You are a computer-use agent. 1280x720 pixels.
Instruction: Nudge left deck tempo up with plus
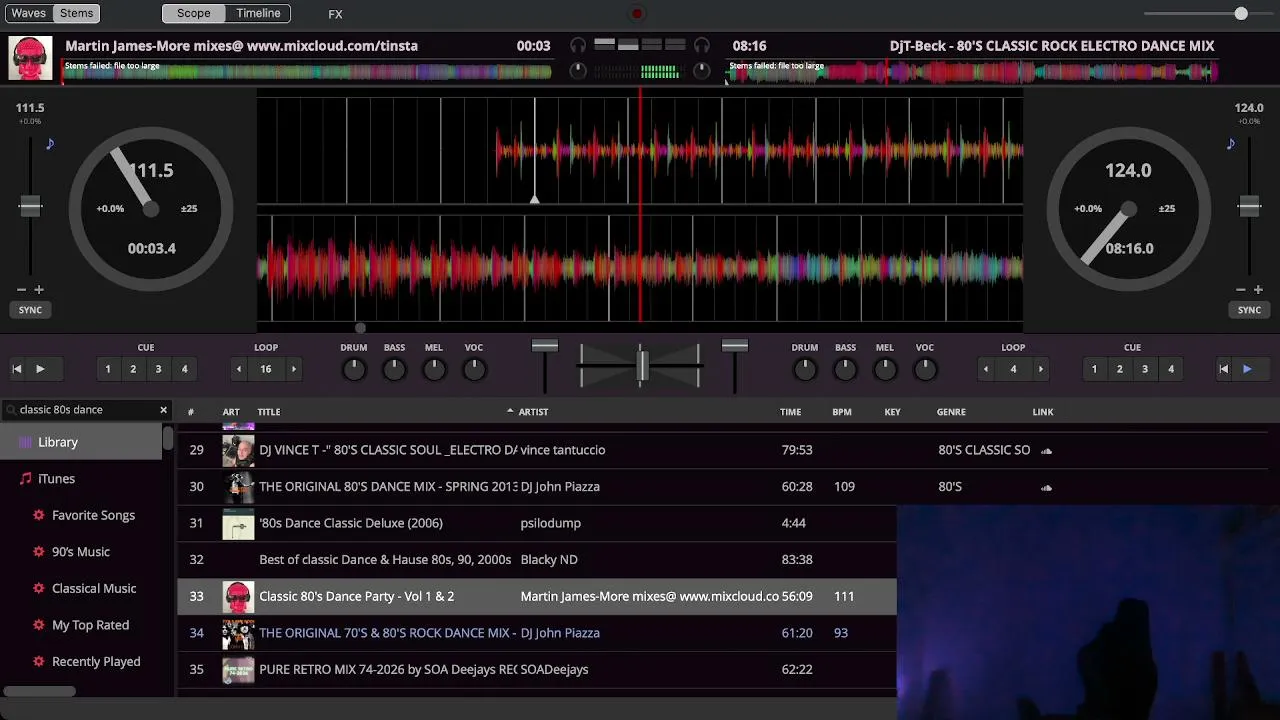point(39,290)
